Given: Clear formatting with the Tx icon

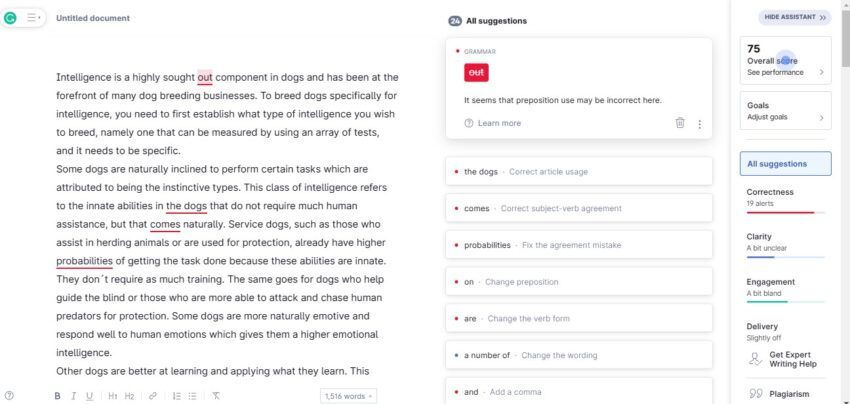Looking at the screenshot, I should point(216,396).
